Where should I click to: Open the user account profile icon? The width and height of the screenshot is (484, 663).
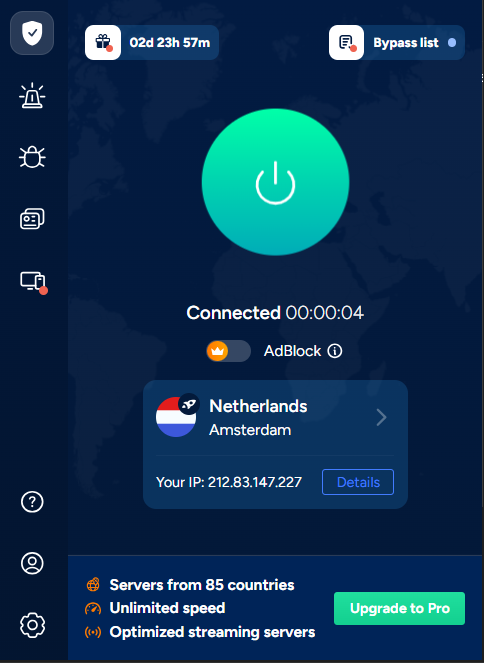click(32, 563)
